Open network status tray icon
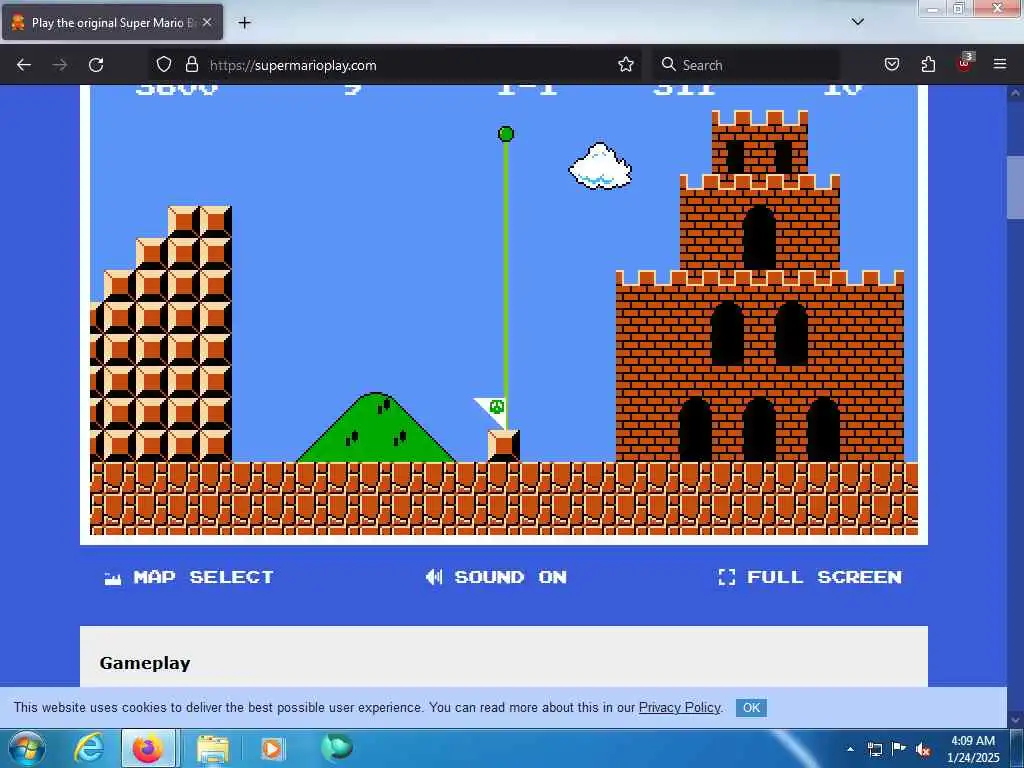 coord(874,749)
